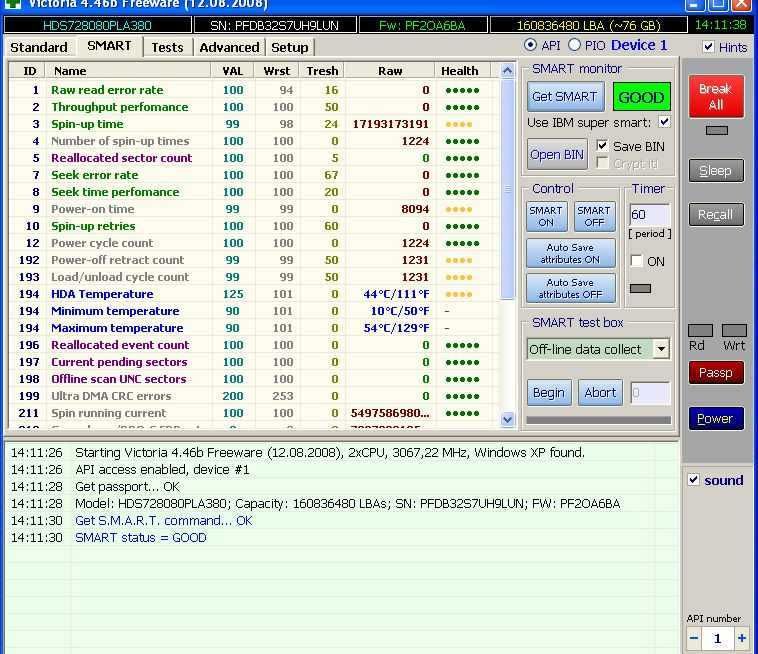Viewport: 758px width, 654px height.
Task: Switch to the Standard tab
Action: tap(39, 47)
